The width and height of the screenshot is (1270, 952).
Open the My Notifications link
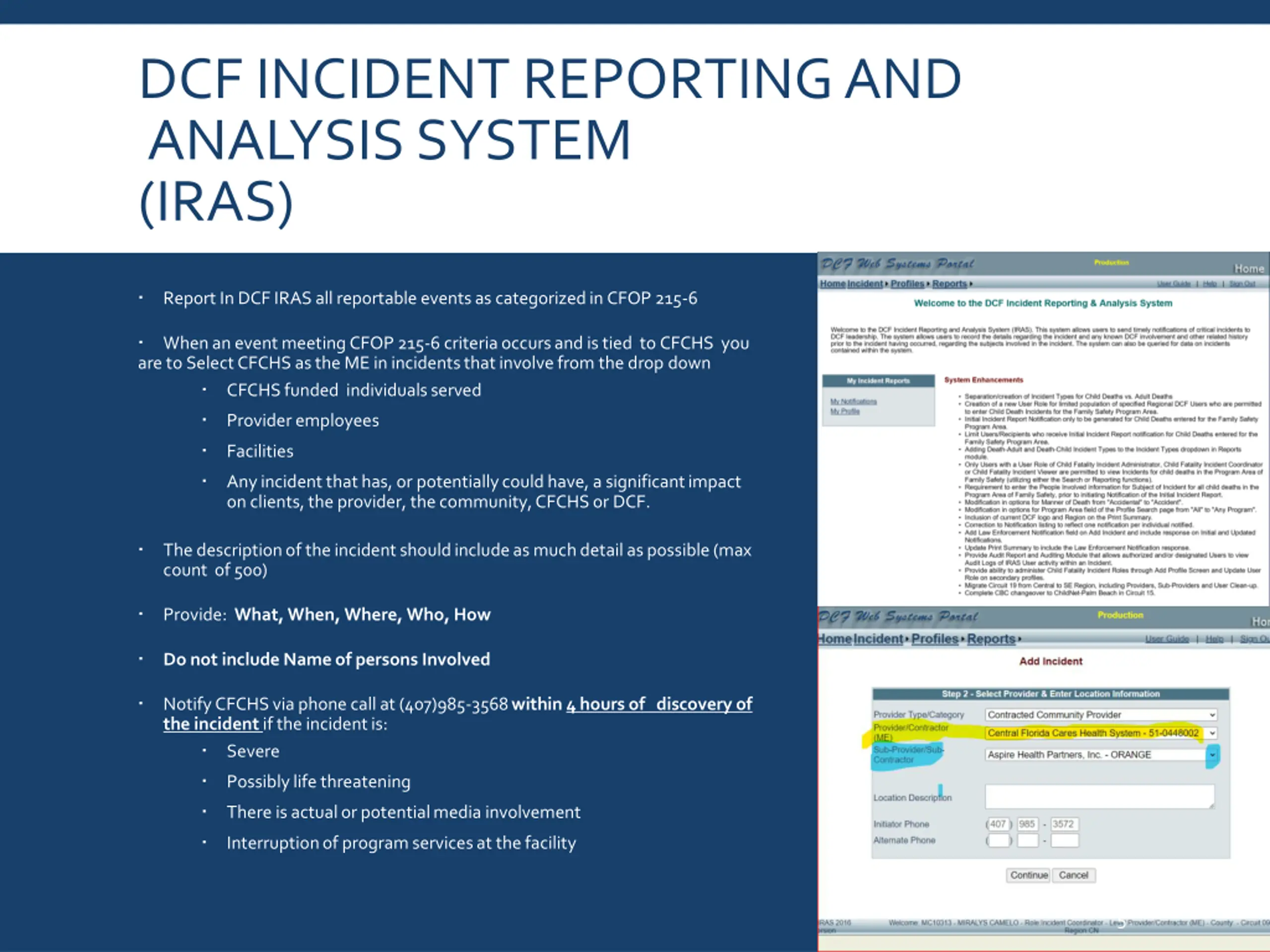(853, 402)
